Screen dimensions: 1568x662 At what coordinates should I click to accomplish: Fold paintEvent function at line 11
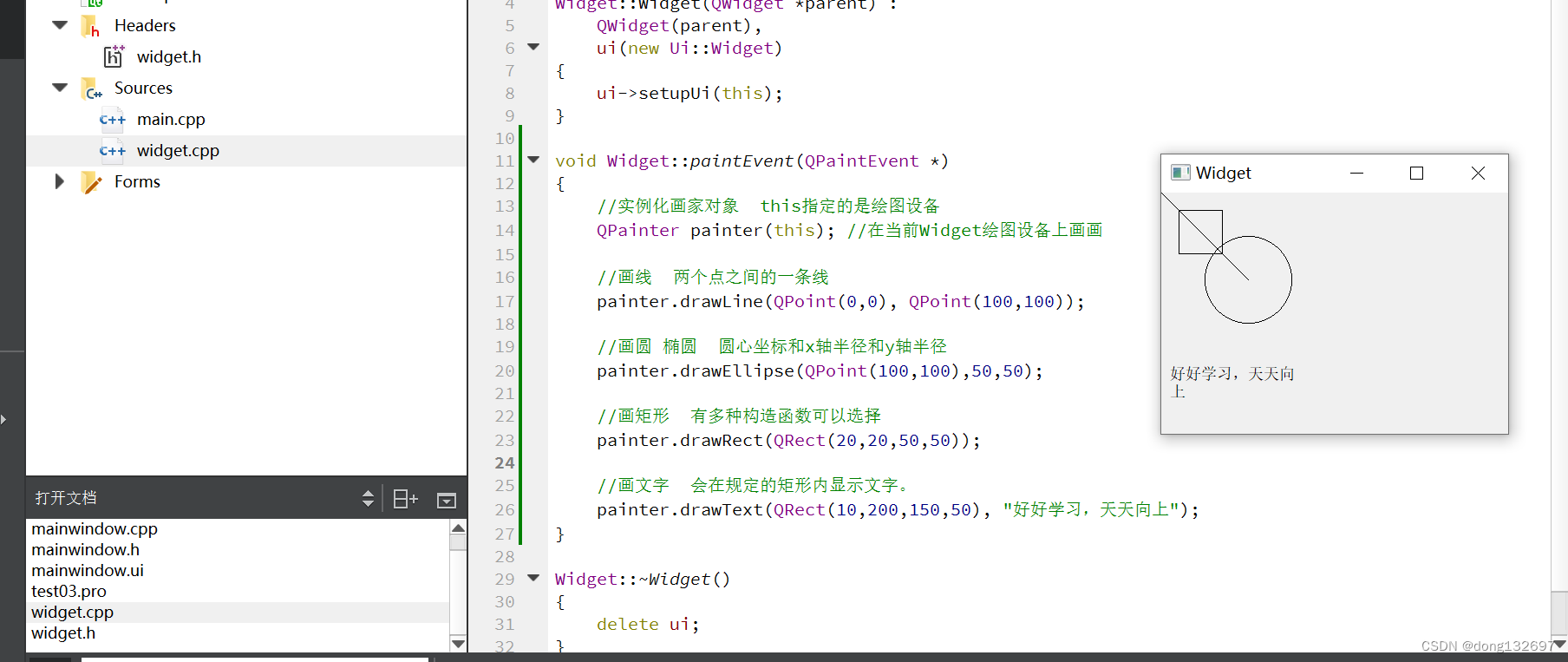pyautogui.click(x=533, y=160)
